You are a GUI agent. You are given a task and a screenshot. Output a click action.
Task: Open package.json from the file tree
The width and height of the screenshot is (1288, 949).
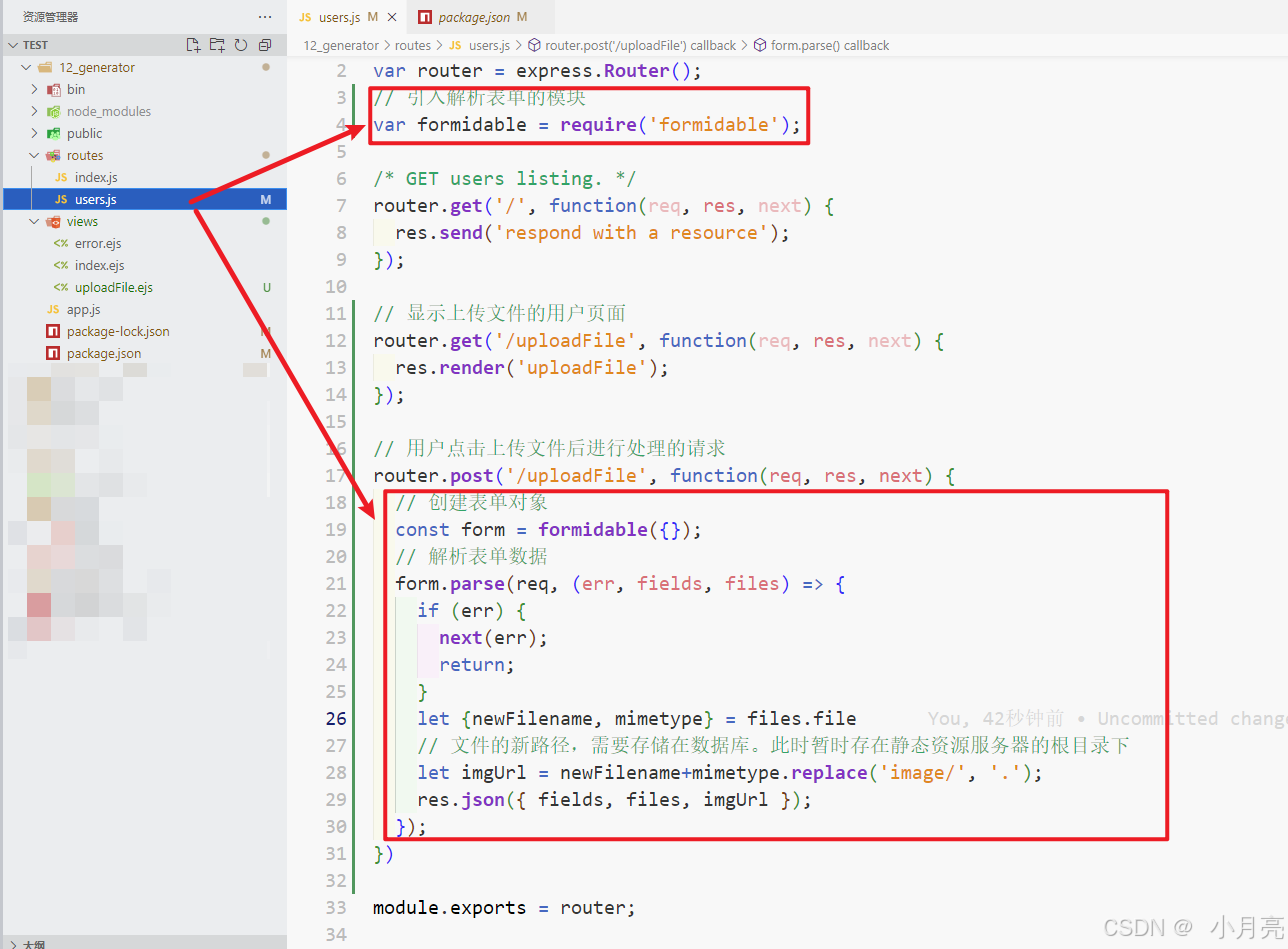(x=104, y=353)
